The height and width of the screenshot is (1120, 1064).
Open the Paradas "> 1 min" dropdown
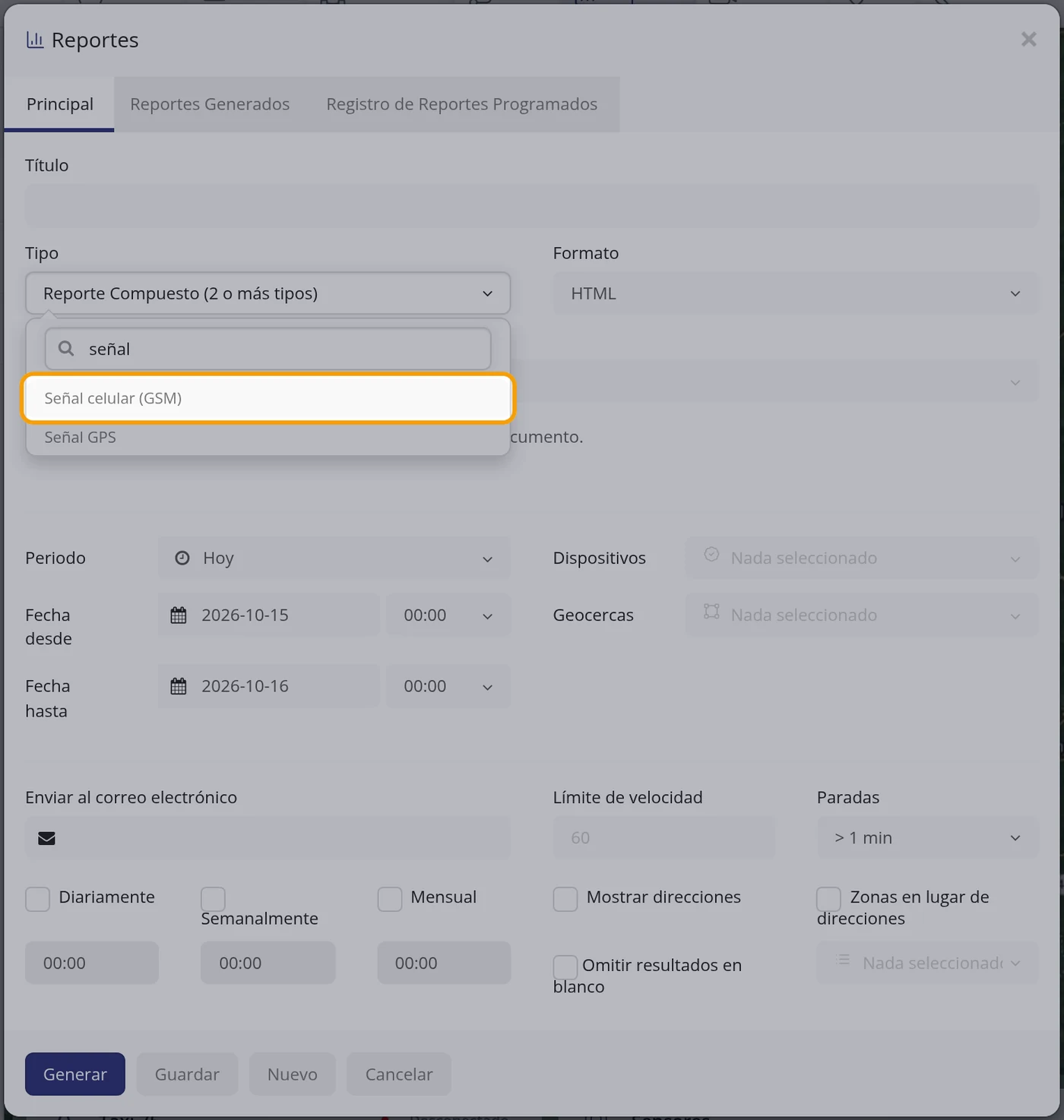[x=928, y=837]
